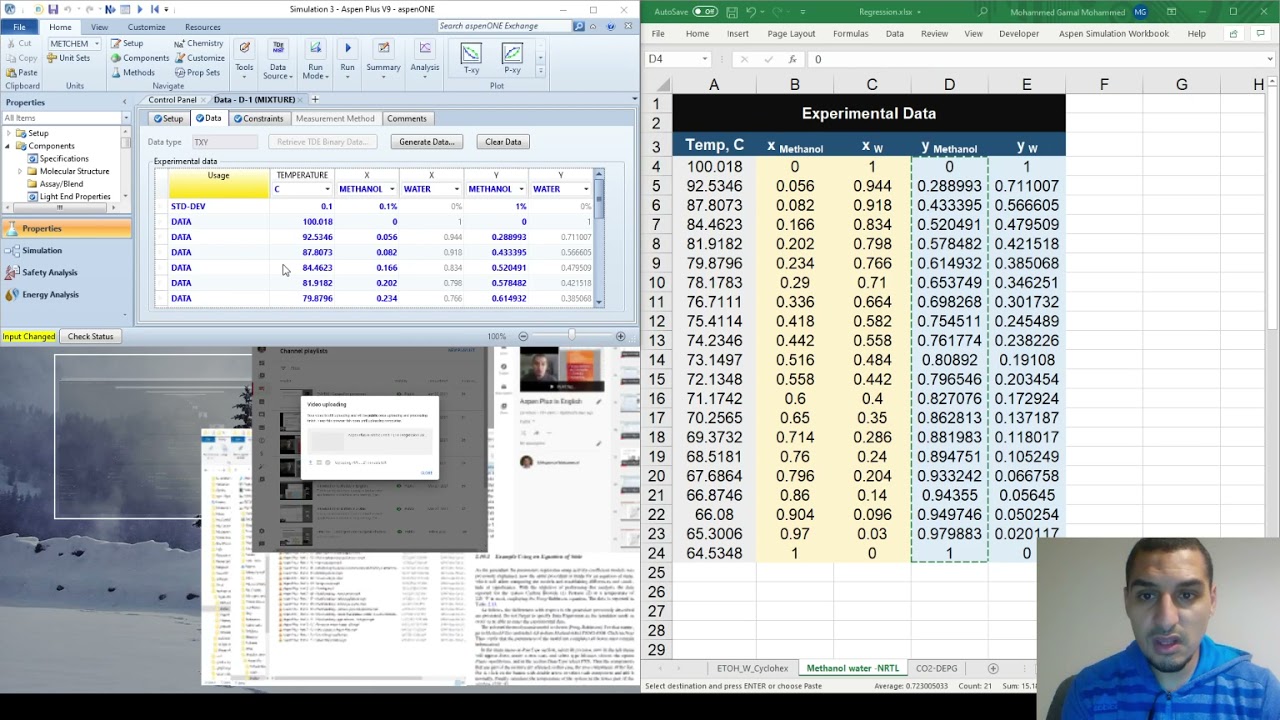1280x720 pixels.
Task: Select Excel cell with Temp 100.018
Action: click(x=714, y=167)
